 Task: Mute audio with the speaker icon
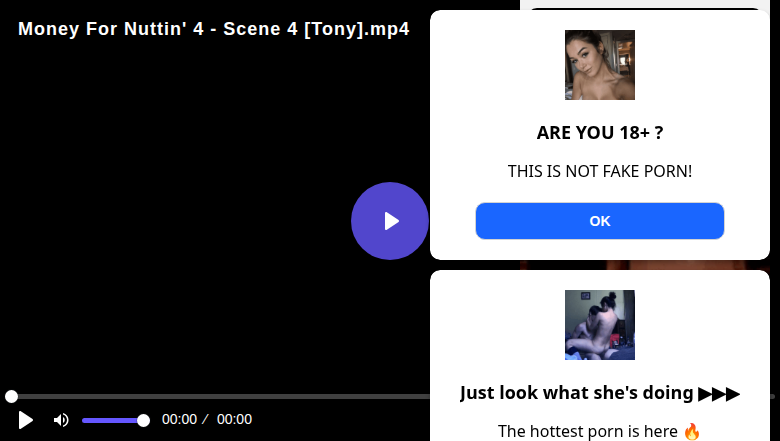pos(61,420)
